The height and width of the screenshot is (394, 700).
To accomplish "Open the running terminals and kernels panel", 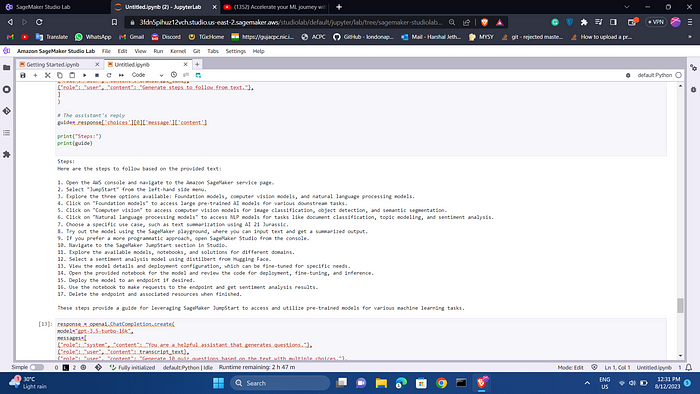I will click(x=6, y=90).
